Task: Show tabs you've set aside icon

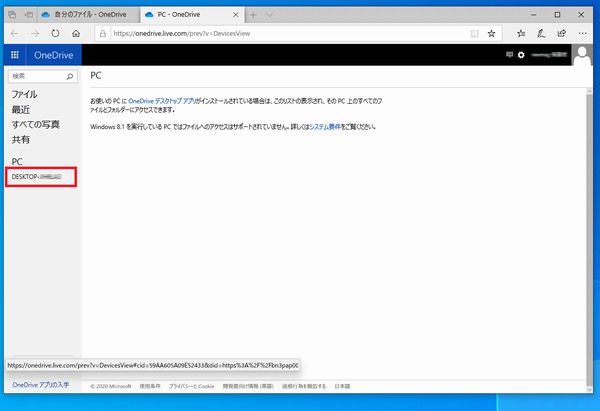Action: [x=12, y=15]
